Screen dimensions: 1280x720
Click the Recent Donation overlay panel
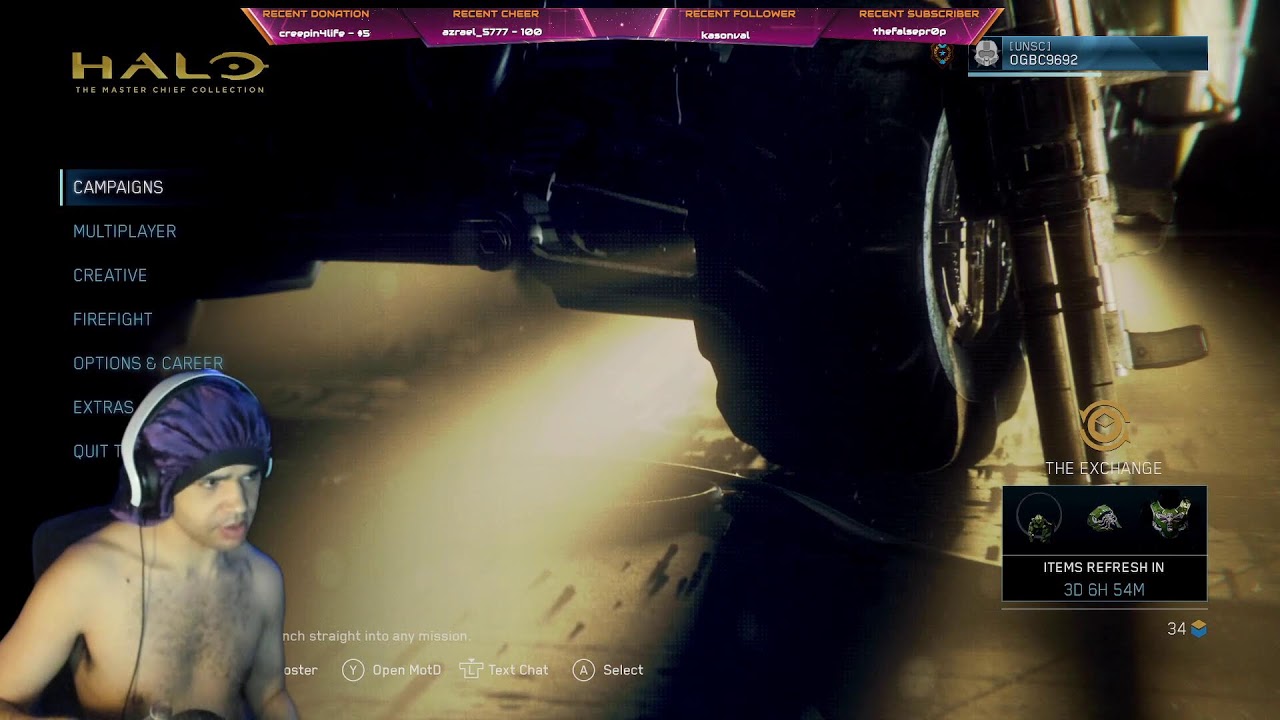pos(316,24)
